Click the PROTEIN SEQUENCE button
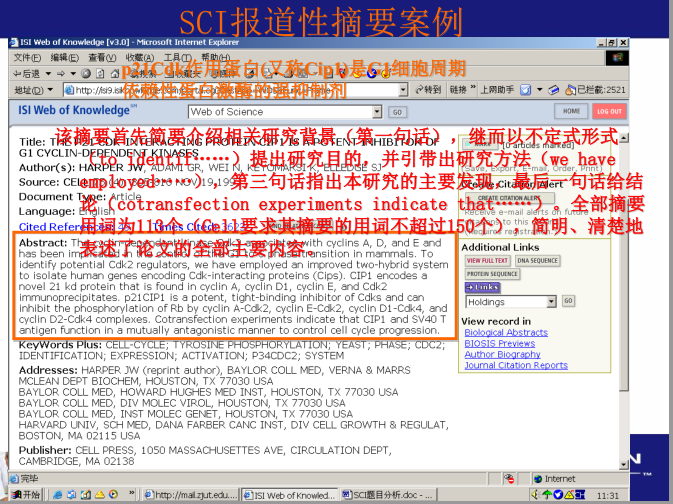This screenshot has width=673, height=504. click(x=492, y=274)
